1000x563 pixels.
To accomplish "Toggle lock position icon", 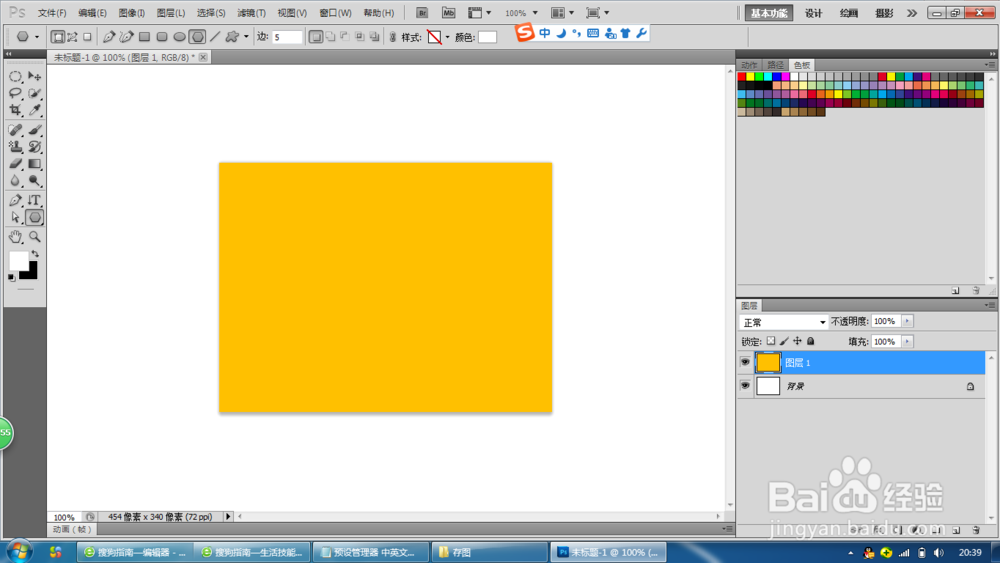I will (x=797, y=341).
